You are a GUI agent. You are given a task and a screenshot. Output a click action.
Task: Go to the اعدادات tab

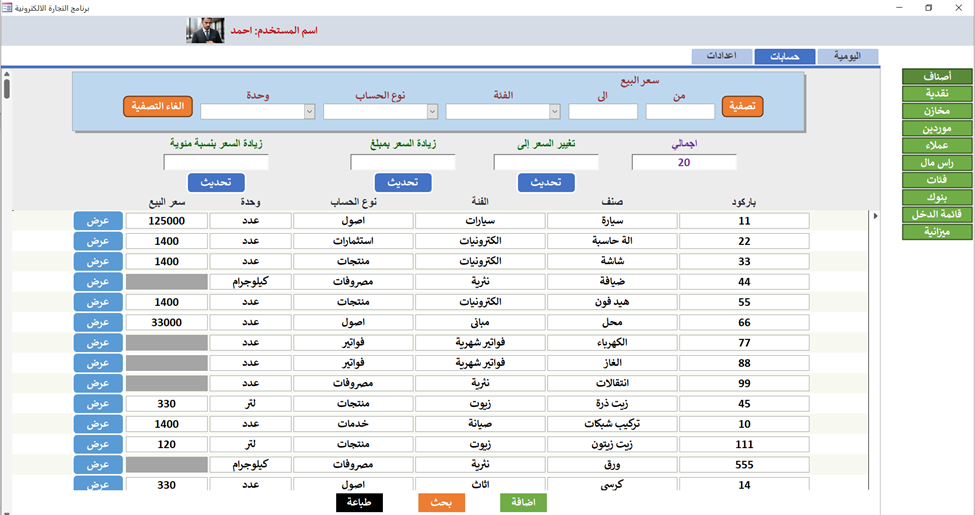[722, 57]
